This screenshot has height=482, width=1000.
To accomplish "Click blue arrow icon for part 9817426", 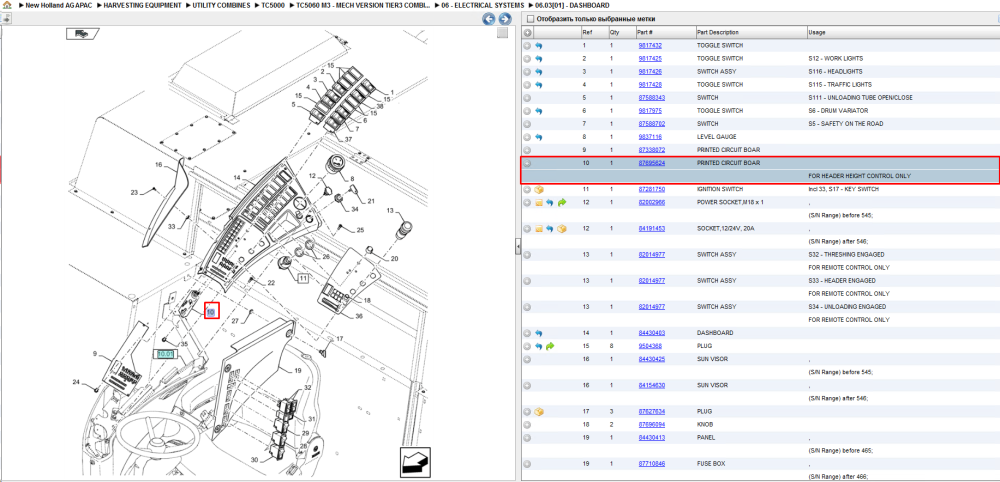I will [x=539, y=72].
